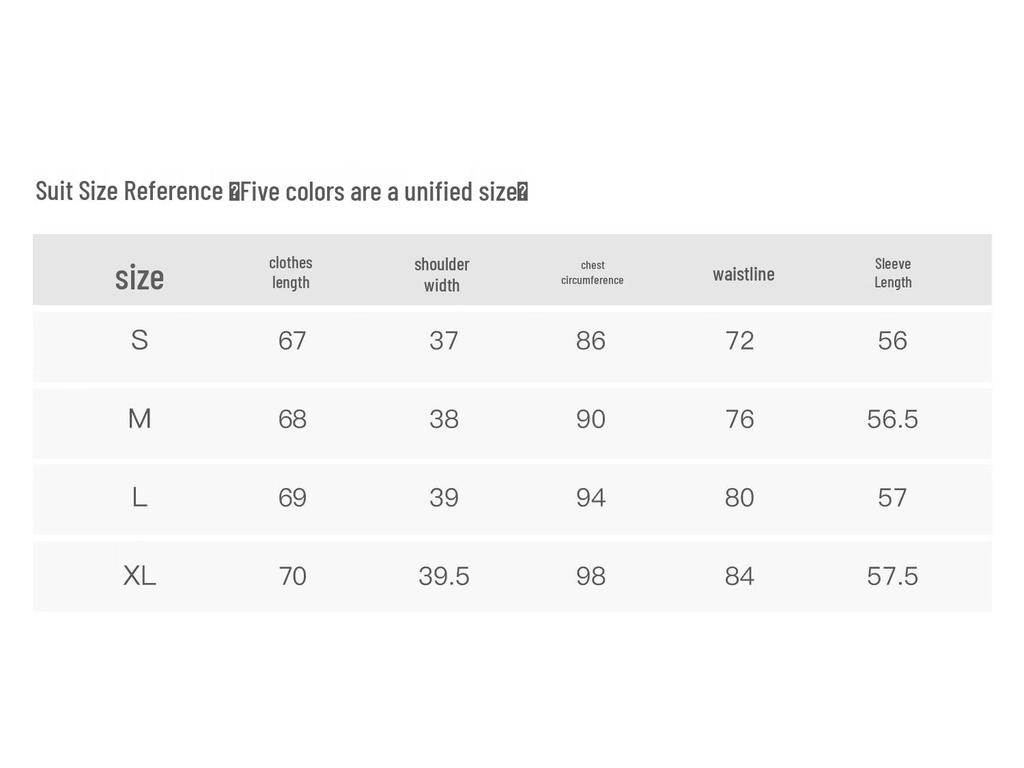Click sleeve length value 57.5

(x=892, y=576)
